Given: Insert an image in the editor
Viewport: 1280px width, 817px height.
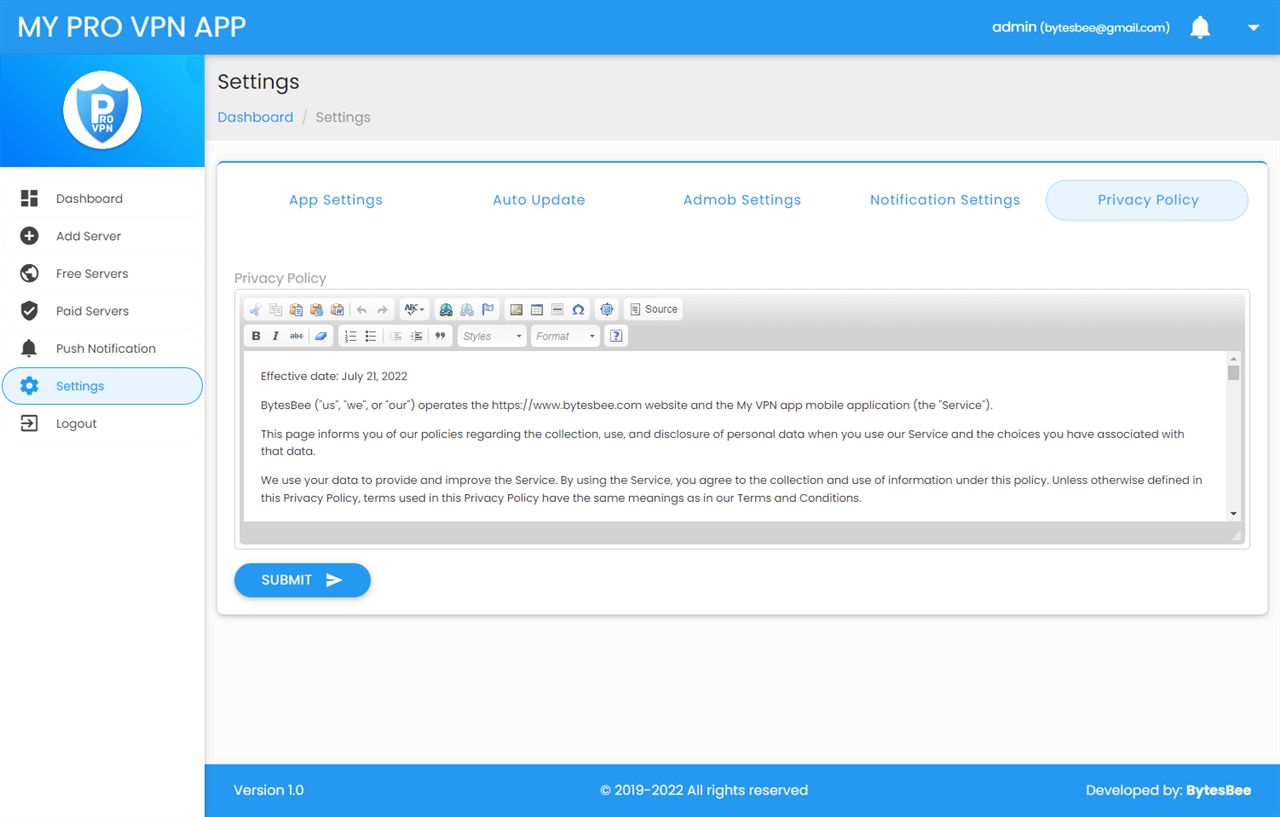Looking at the screenshot, I should (x=516, y=310).
